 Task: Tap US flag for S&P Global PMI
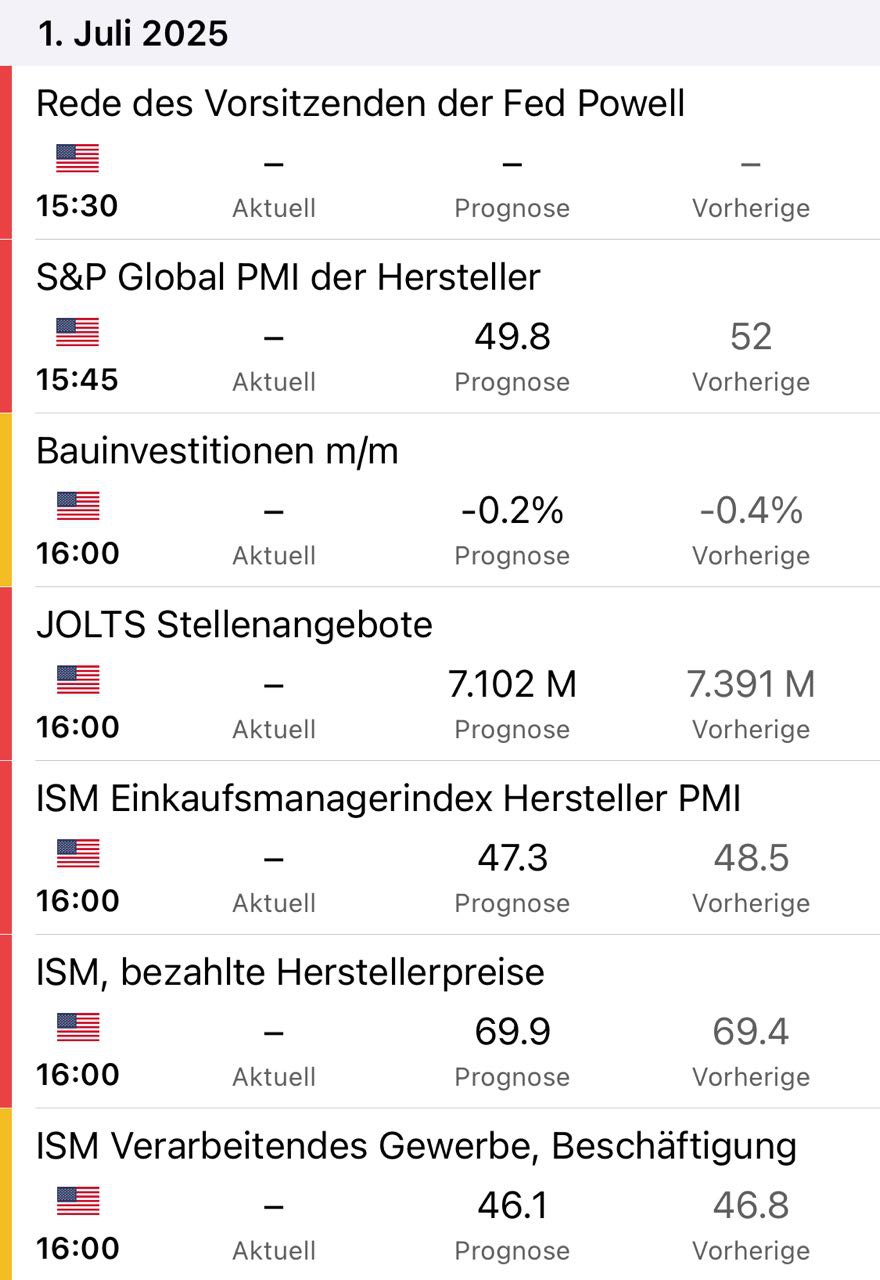coord(78,332)
